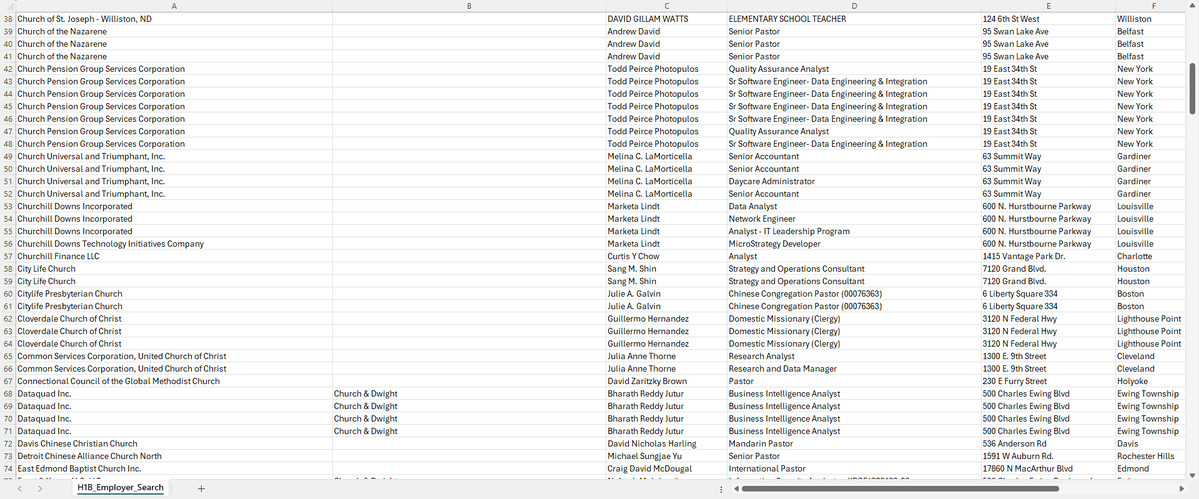This screenshot has width=1199, height=499.
Task: Select cell 'Curtis Y Chow'
Action: (x=666, y=256)
